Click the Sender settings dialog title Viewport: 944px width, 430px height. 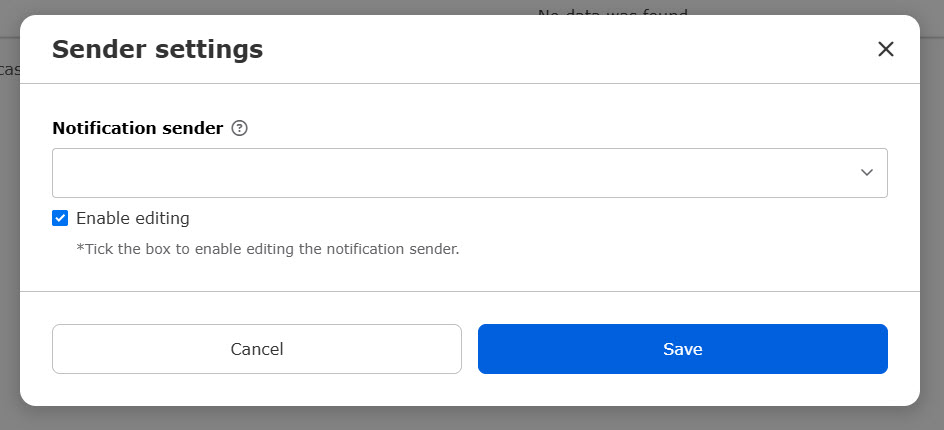(157, 49)
